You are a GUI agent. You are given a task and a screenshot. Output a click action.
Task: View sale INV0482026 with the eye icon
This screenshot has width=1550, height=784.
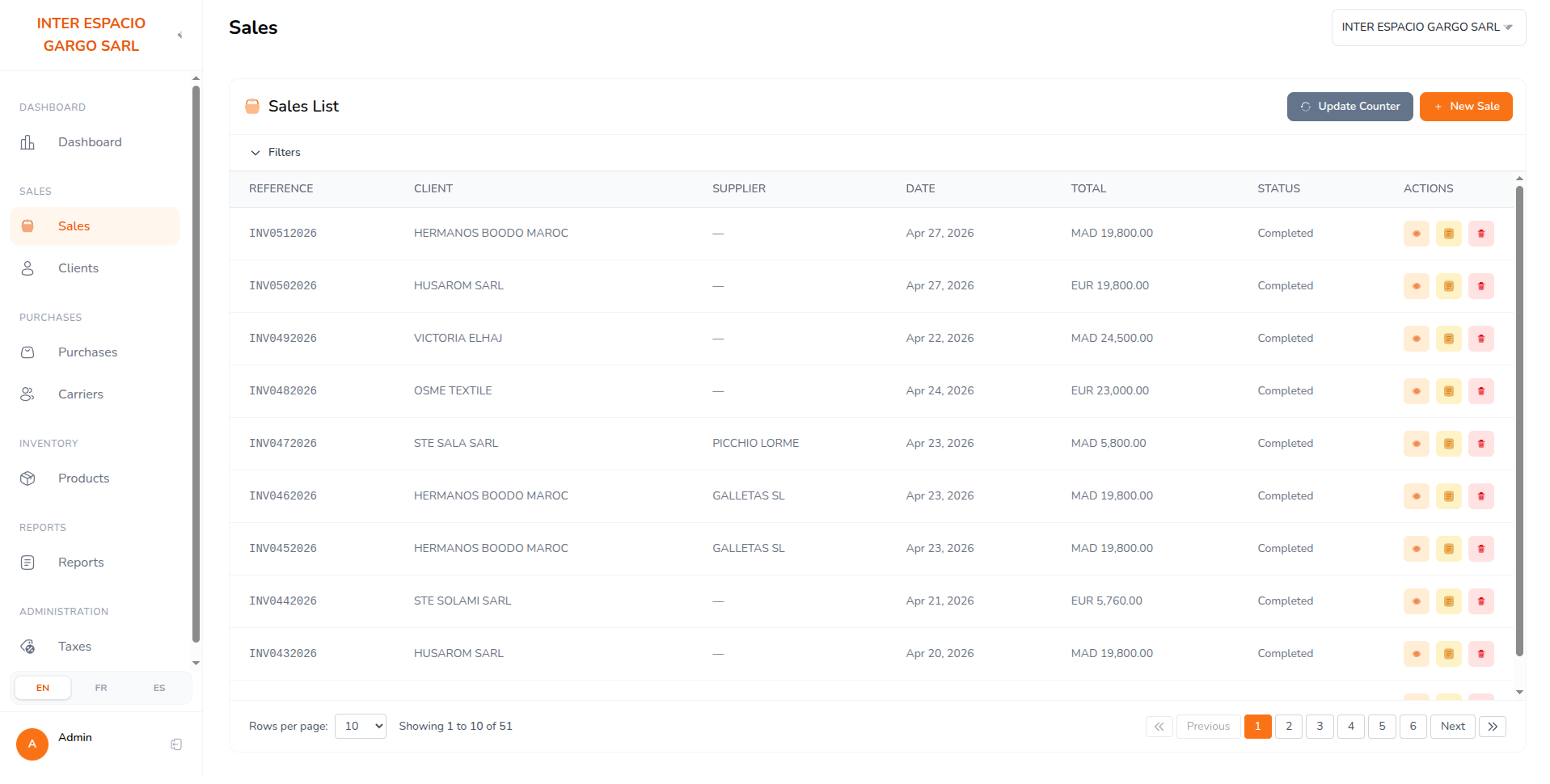tap(1416, 391)
